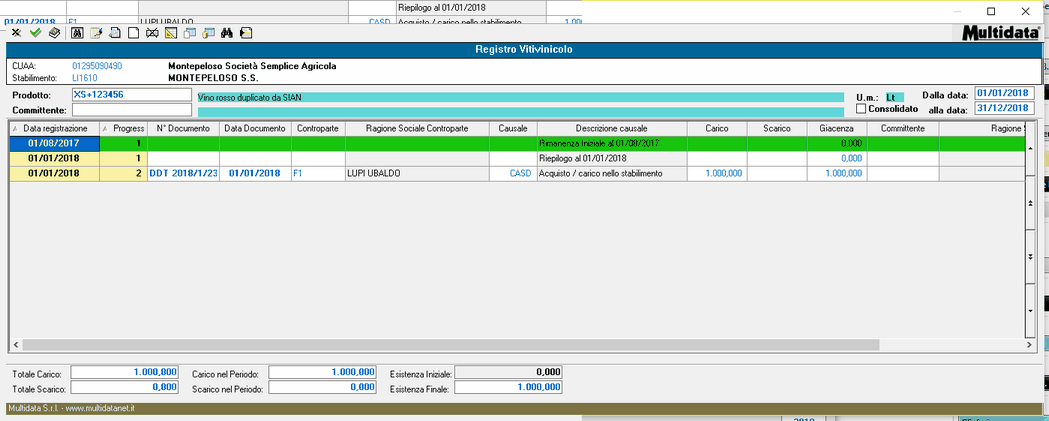Image resolution: width=1049 pixels, height=421 pixels.
Task: Click the table with yellow cylinder icon
Action: pos(208,33)
